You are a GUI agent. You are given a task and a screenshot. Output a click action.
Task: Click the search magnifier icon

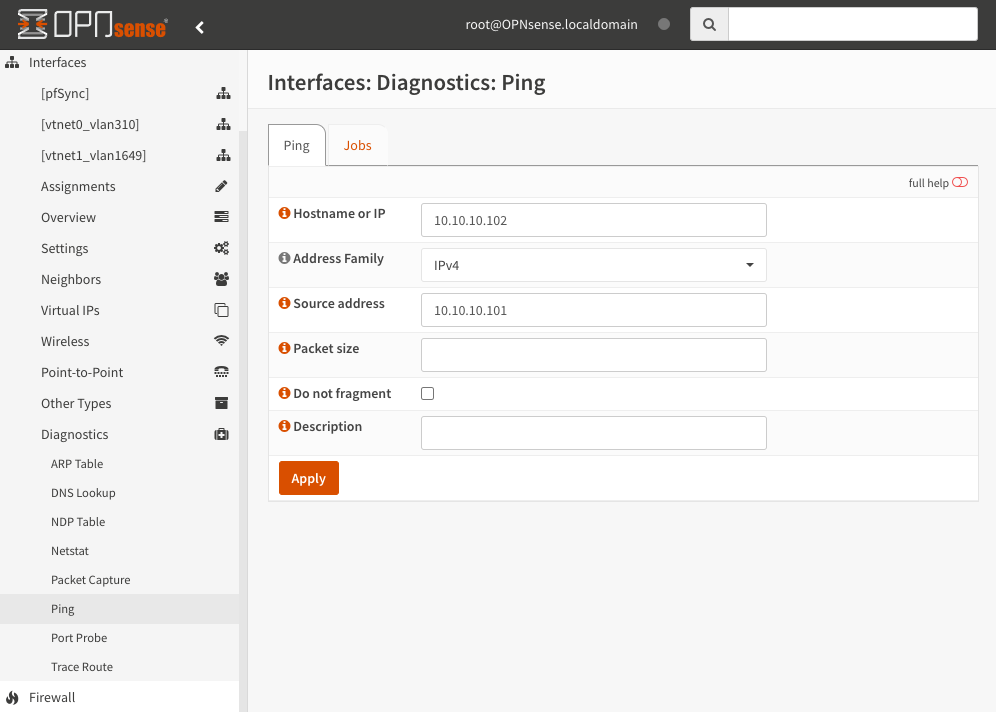coord(709,25)
